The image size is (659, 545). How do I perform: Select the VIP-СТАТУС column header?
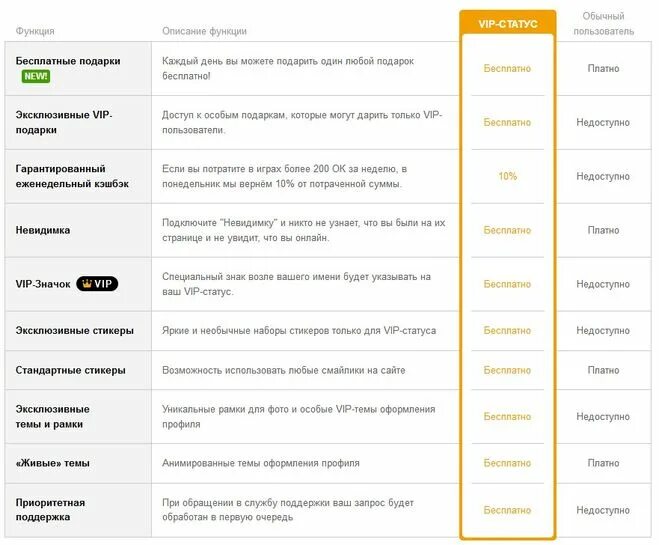tap(508, 24)
